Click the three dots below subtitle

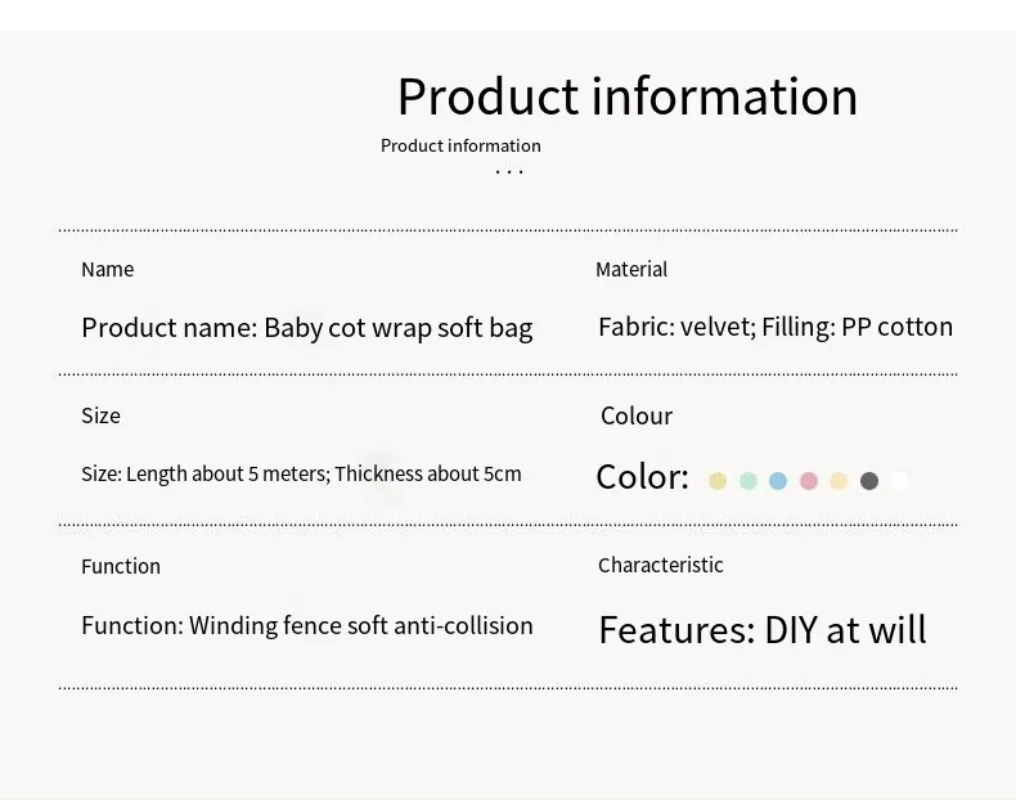coord(509,172)
